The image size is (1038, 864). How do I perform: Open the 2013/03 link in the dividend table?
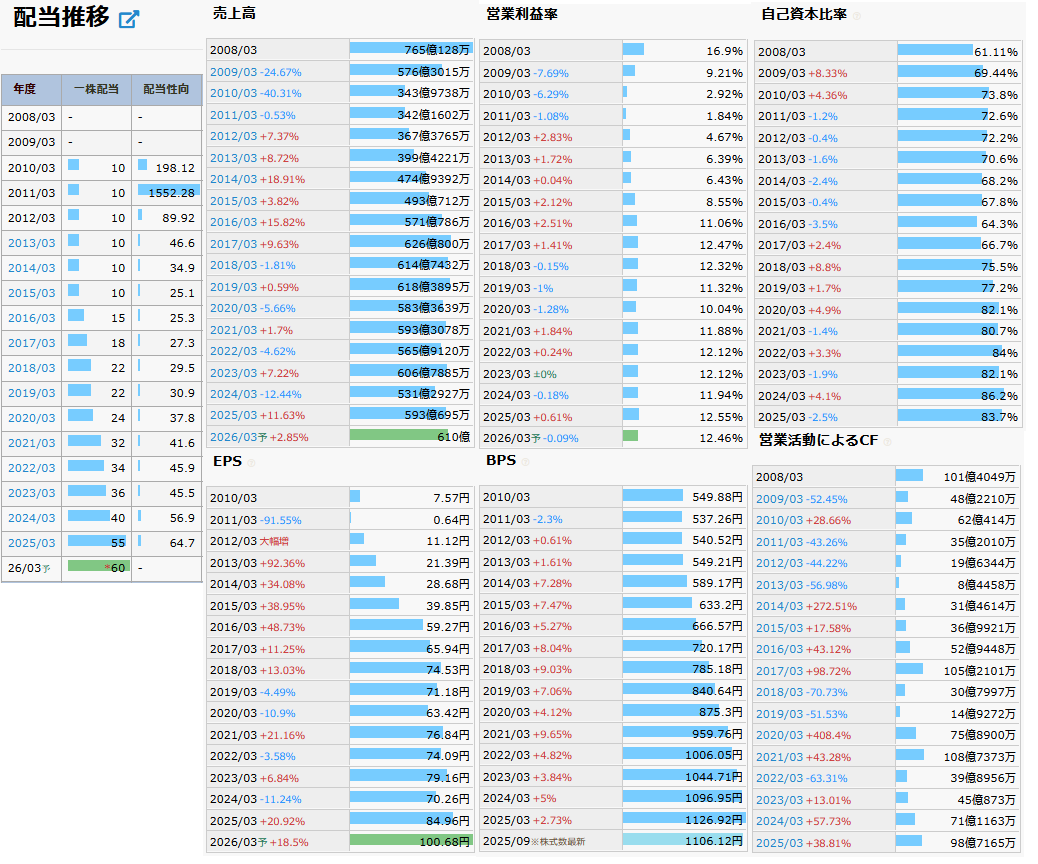point(31,243)
